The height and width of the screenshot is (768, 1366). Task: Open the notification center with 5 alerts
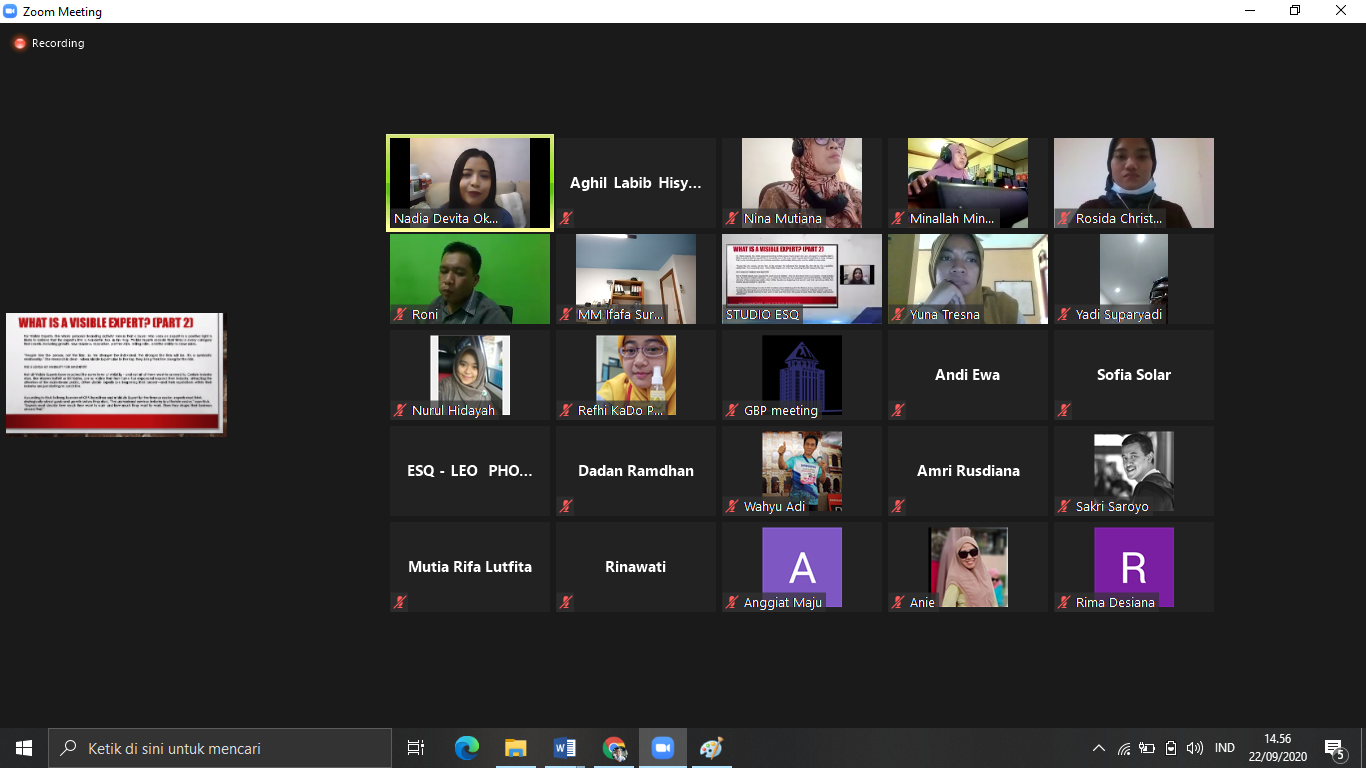coord(1333,748)
